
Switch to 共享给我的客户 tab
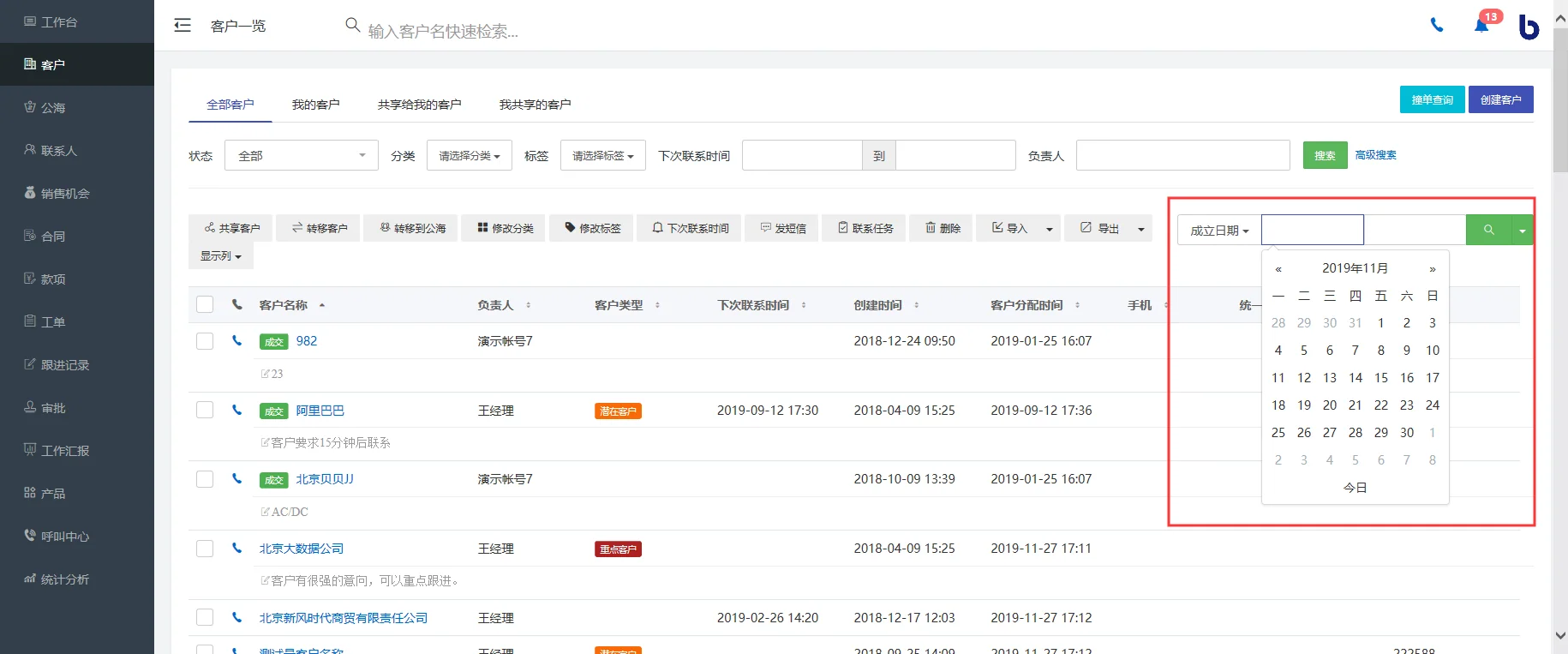(420, 104)
